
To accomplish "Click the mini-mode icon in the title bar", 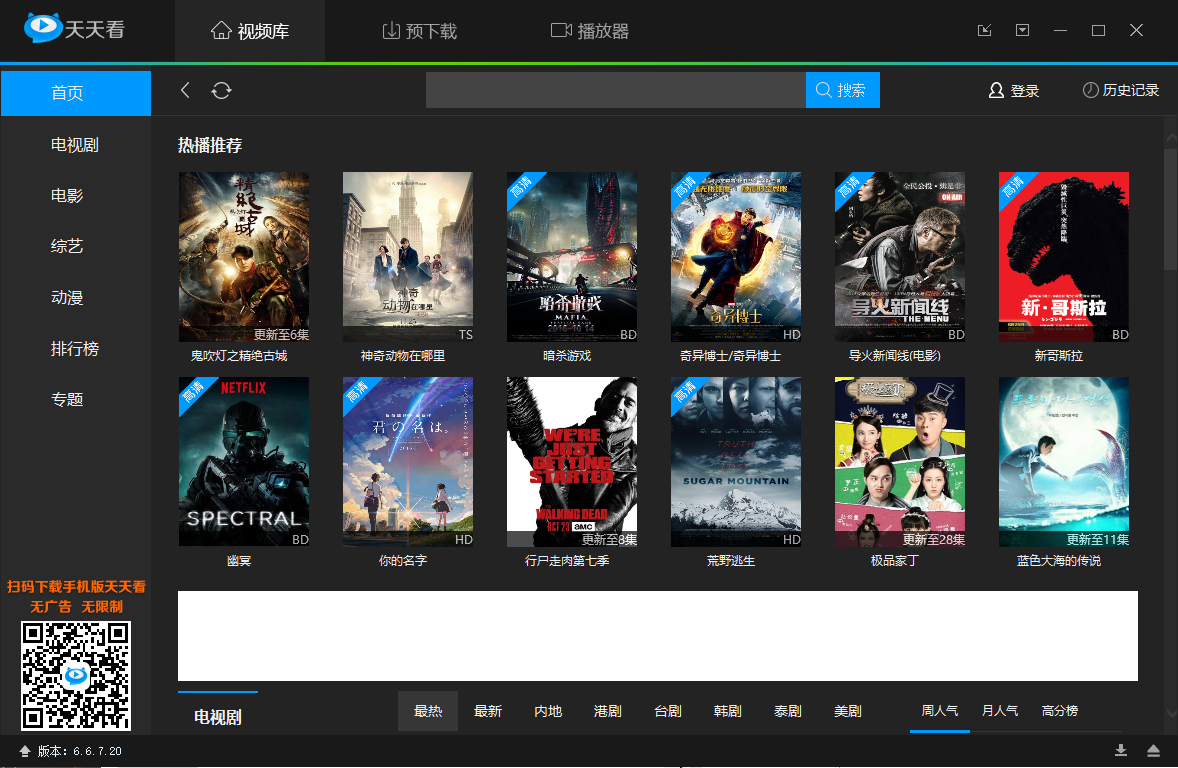I will (985, 30).
